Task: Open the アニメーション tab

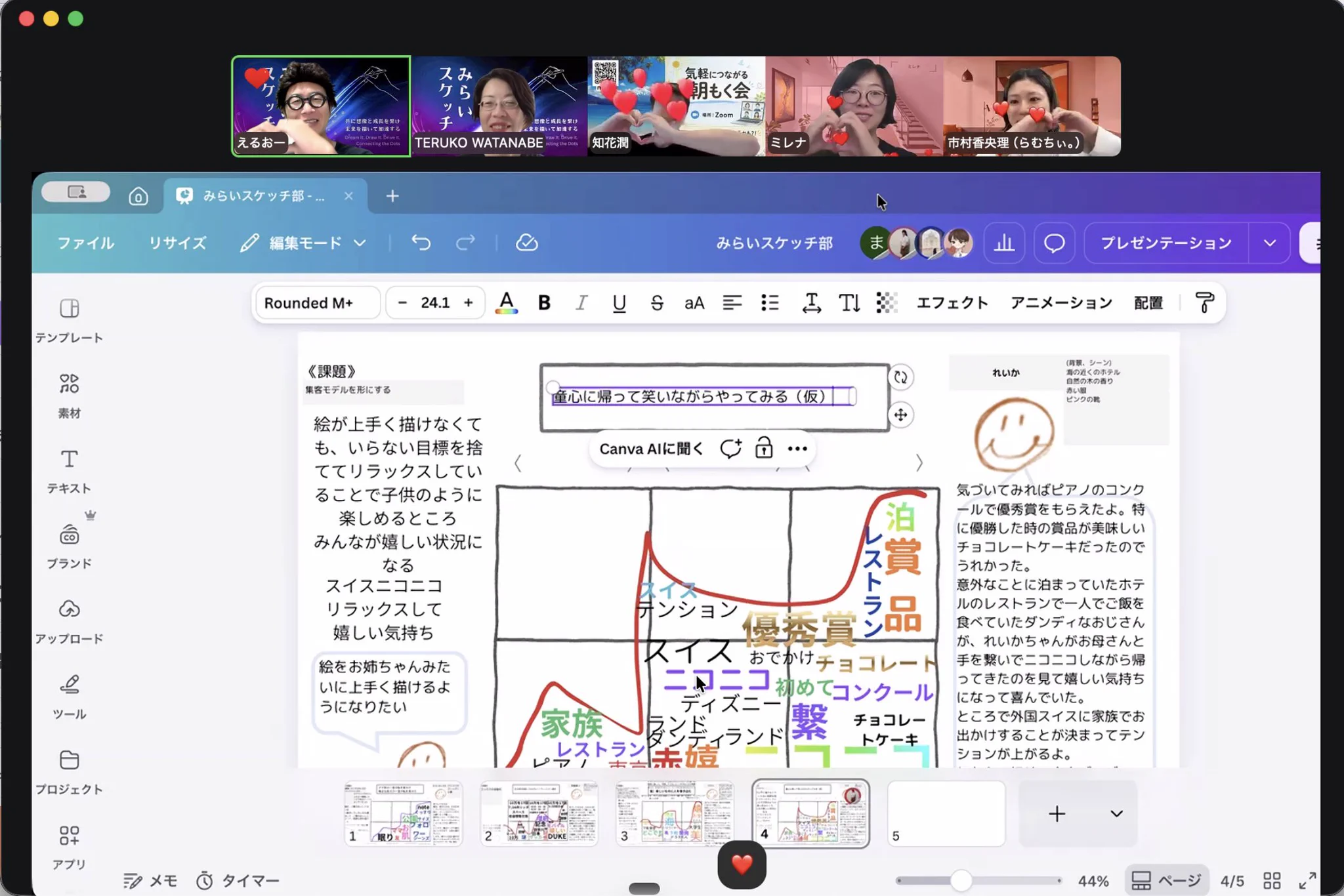Action: (x=1061, y=303)
